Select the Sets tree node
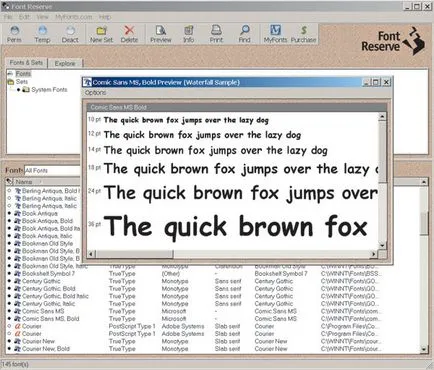This screenshot has height=370, width=434. tap(22, 82)
